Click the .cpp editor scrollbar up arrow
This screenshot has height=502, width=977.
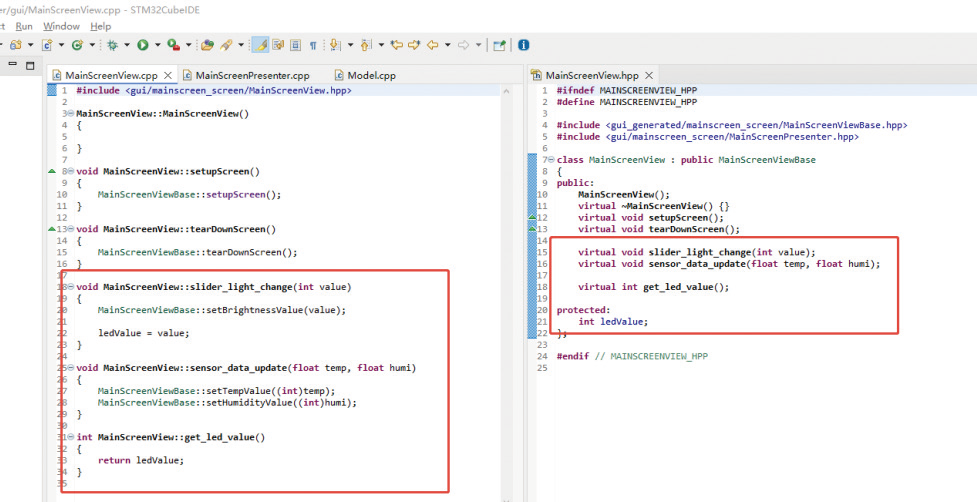coord(507,91)
